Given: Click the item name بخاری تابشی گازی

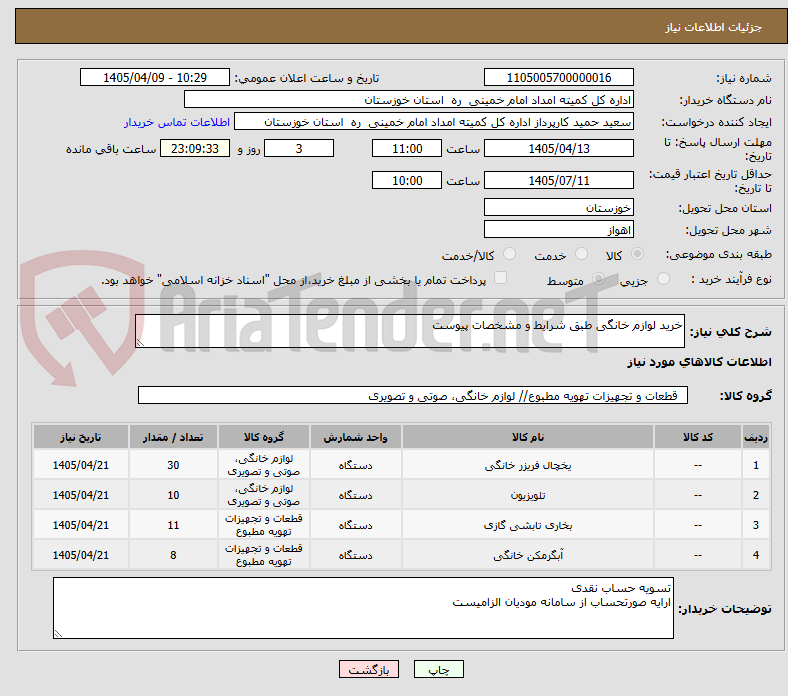Looking at the screenshot, I should pos(528,525).
